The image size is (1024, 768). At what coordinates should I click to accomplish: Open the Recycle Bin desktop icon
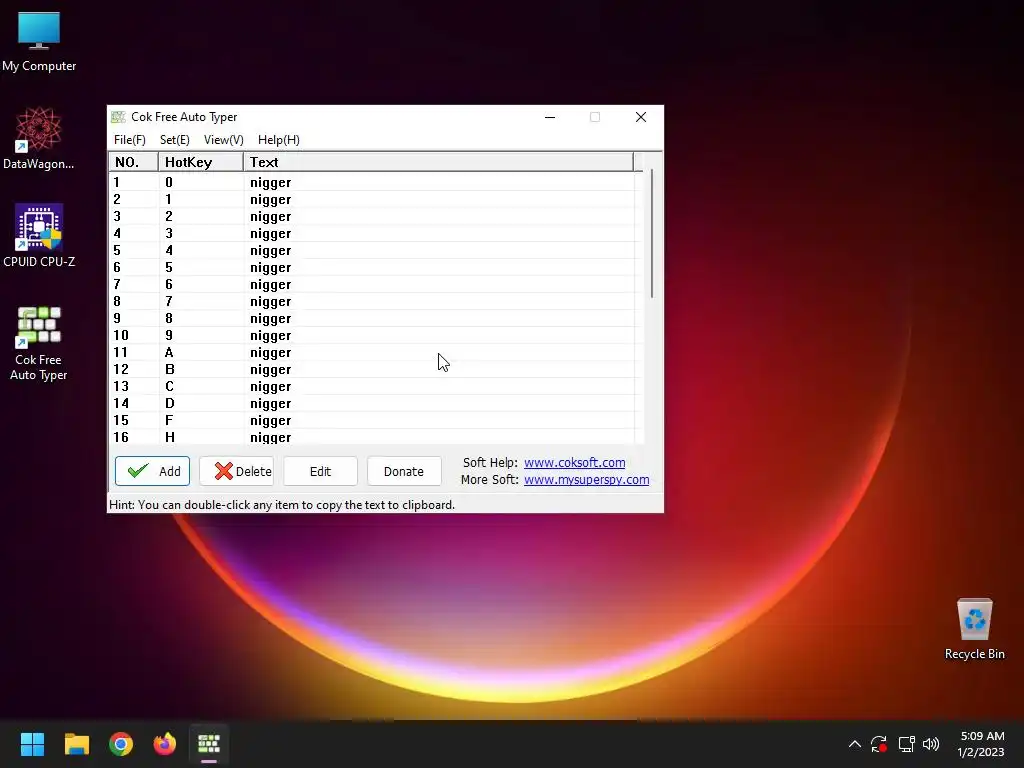pyautogui.click(x=974, y=630)
